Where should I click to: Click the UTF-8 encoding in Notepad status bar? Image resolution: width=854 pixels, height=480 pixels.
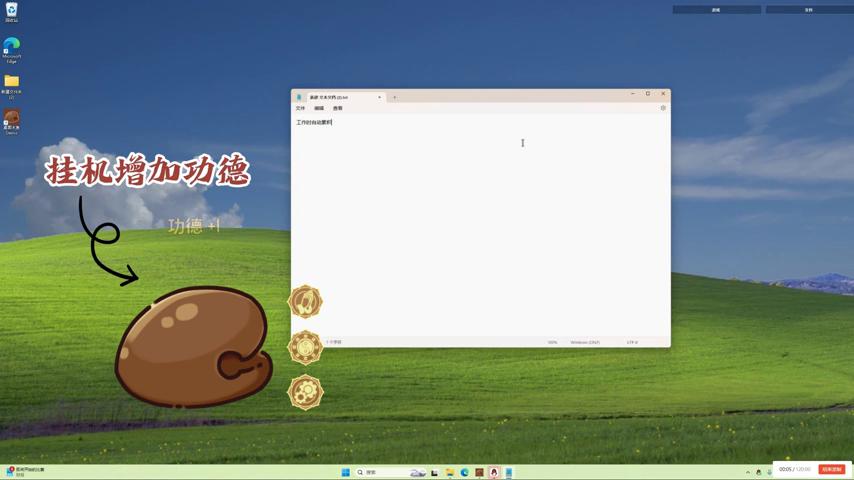632,342
